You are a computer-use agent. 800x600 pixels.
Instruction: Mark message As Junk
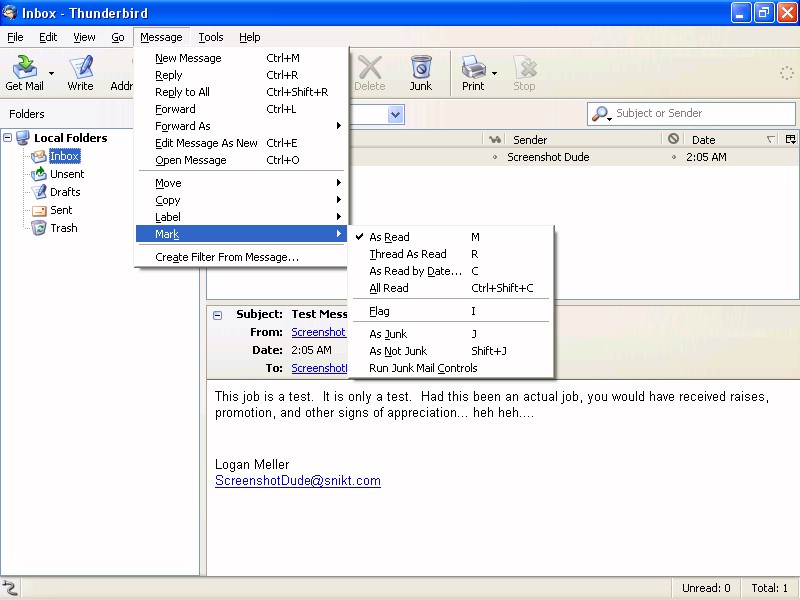click(451, 334)
